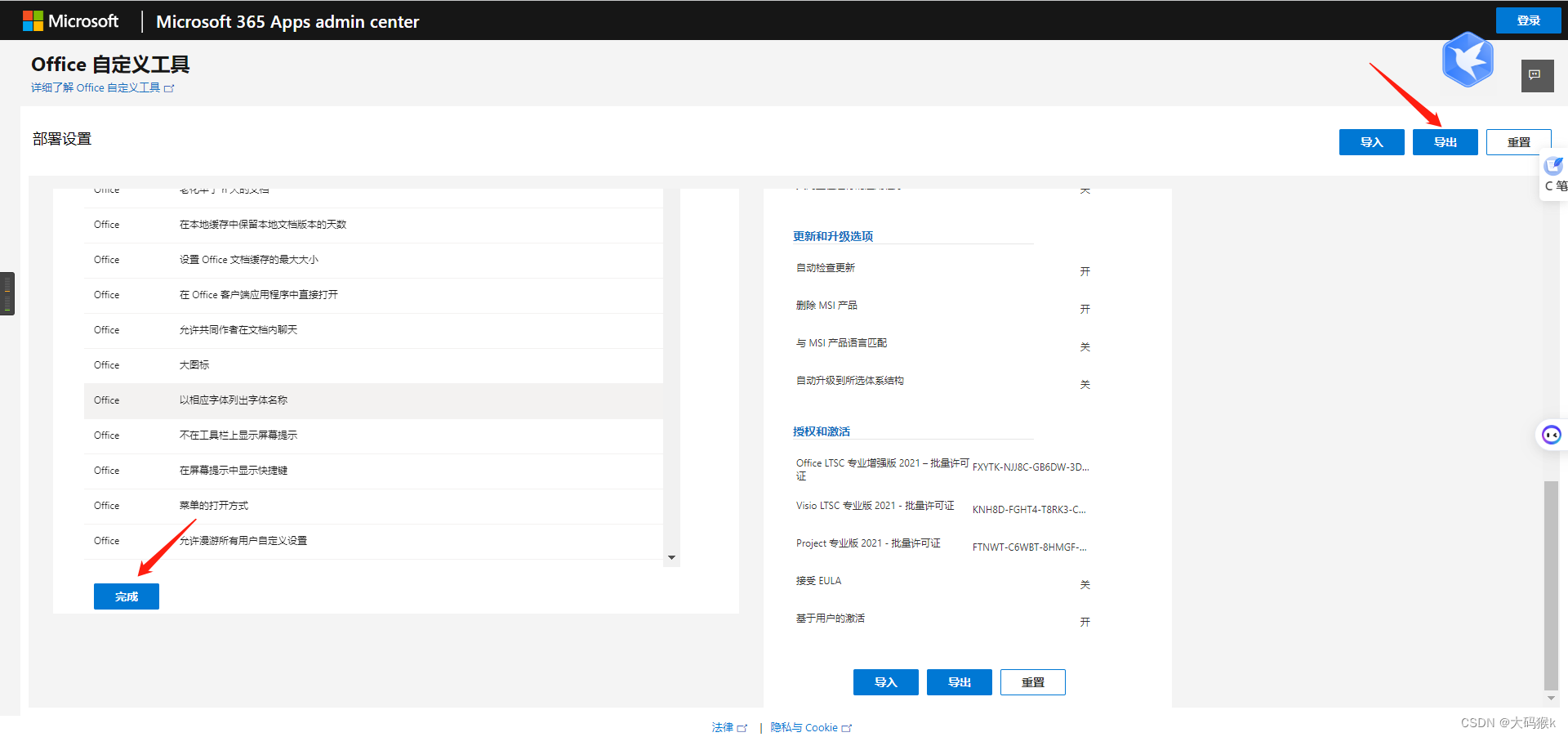Select row 在本地缓存中保留本地文档版本的天数
1568x737 pixels.
[373, 225]
